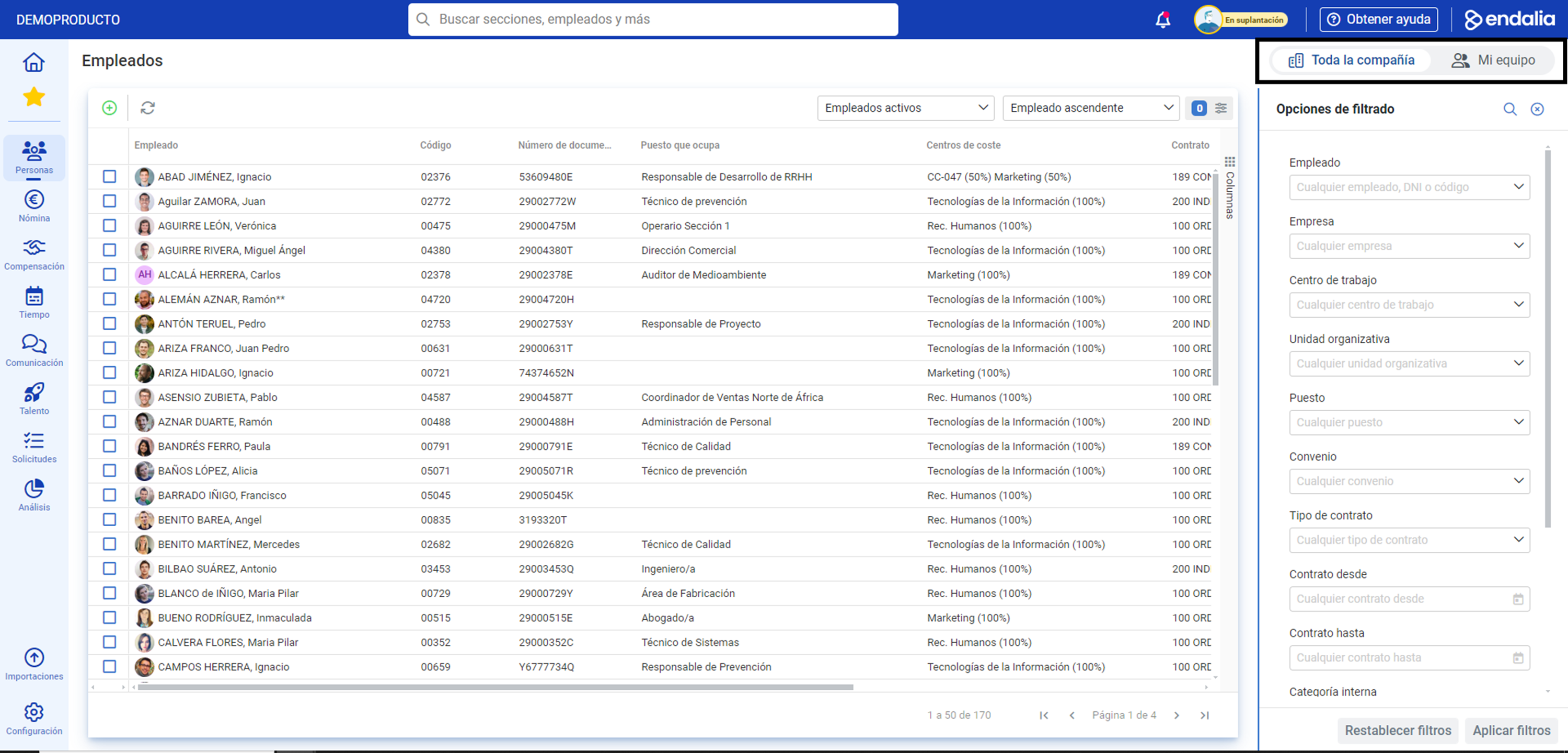This screenshot has height=753, width=1568.
Task: Click the green add employee plus icon
Action: click(x=109, y=108)
